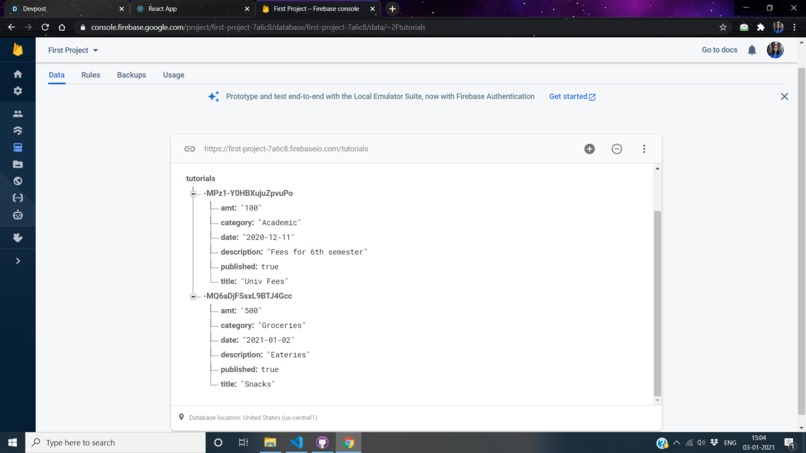
Task: Click the -MPz1-Y0HBXujuZpvuPo key
Action: [248, 193]
